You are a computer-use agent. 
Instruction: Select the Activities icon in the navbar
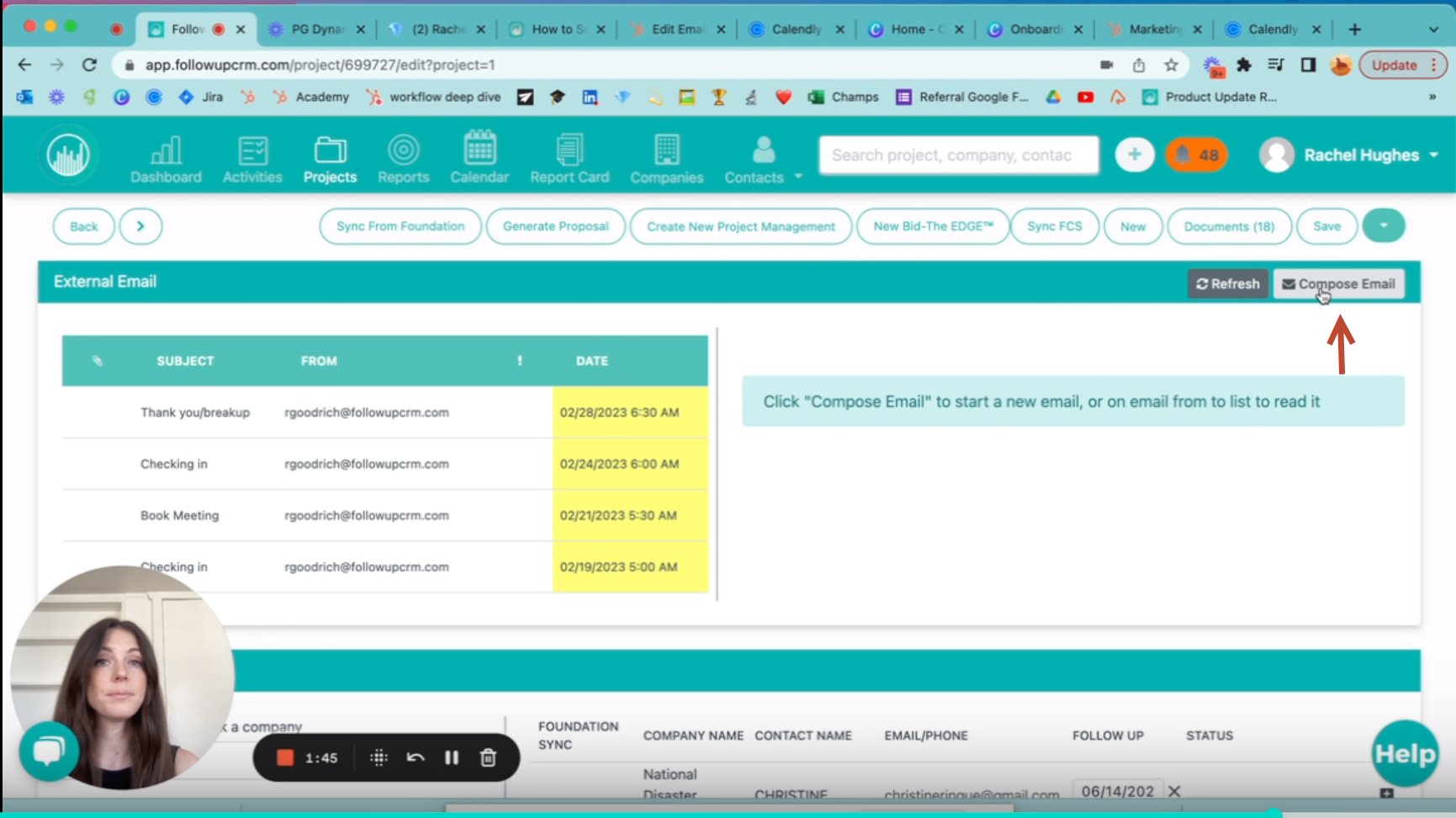click(x=251, y=158)
